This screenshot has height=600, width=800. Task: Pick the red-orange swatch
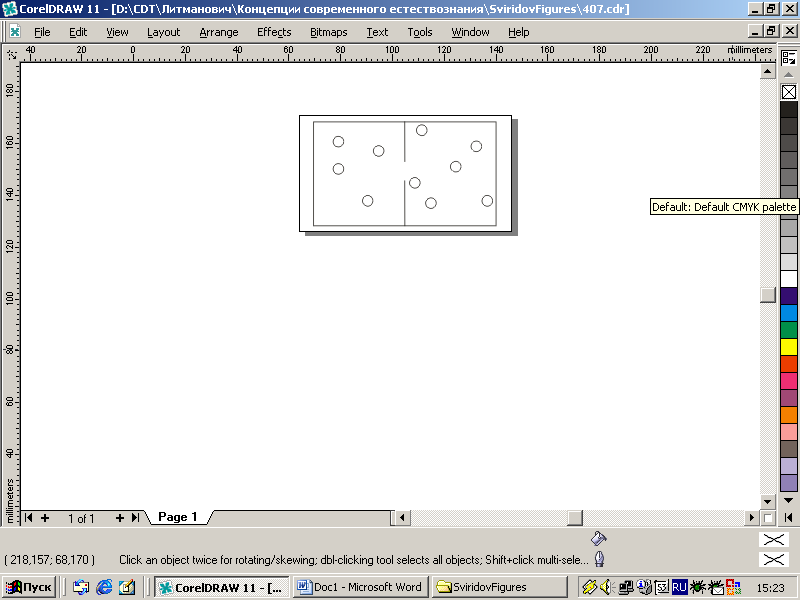(789, 363)
